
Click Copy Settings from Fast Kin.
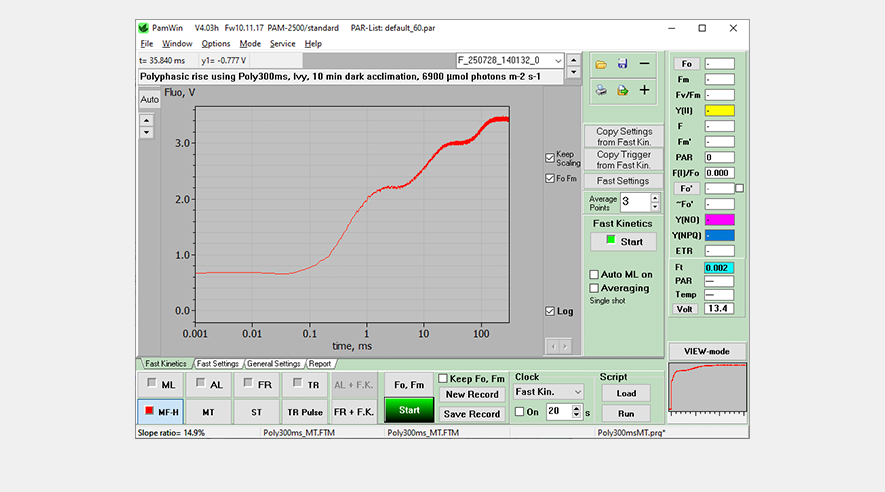[x=624, y=137]
